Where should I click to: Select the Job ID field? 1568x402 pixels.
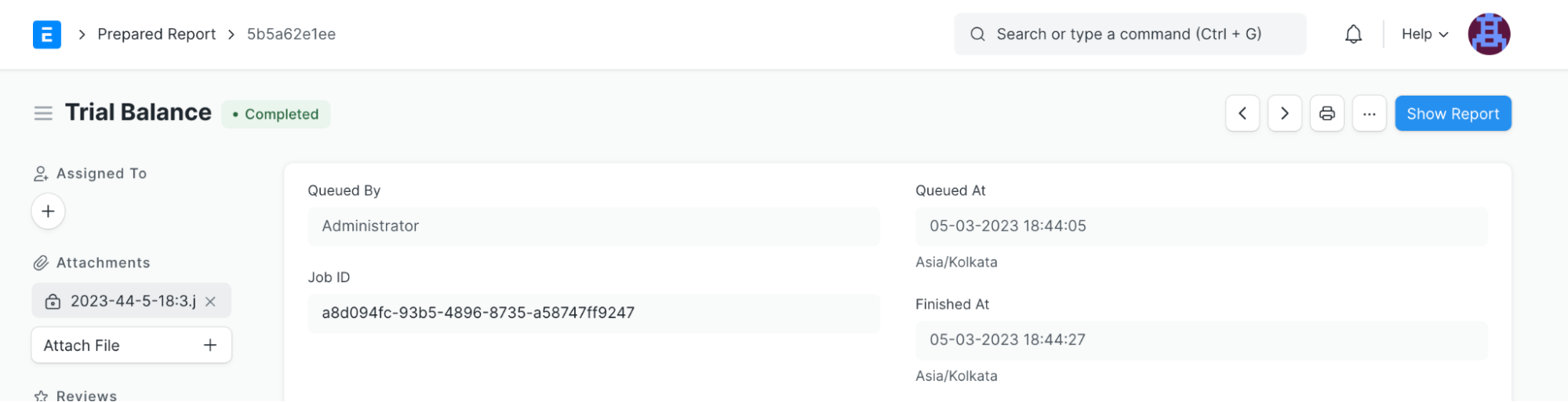click(x=593, y=313)
